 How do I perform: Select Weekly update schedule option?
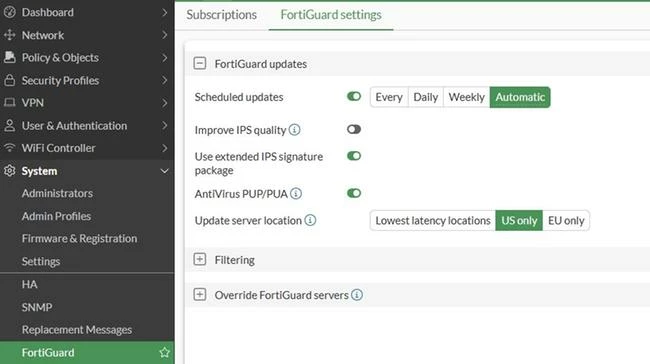coord(466,97)
